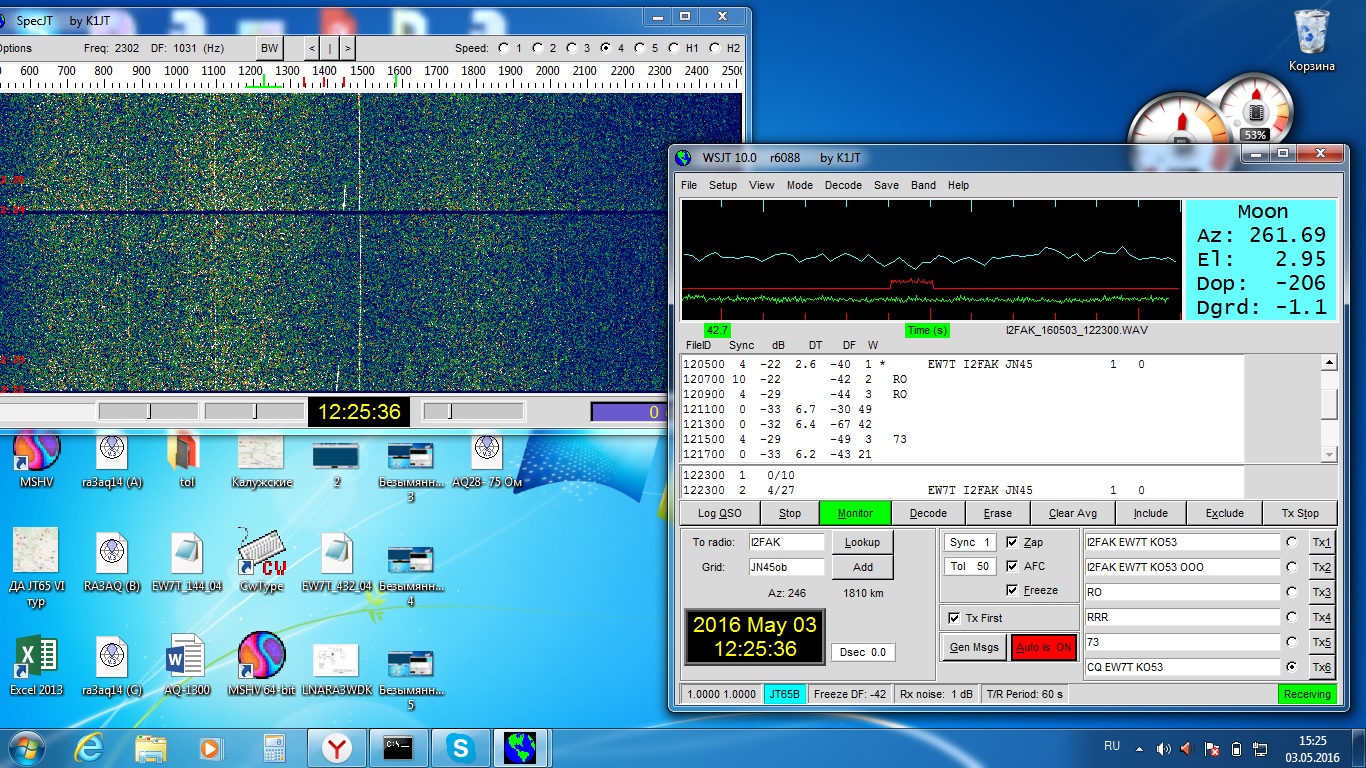Open the RA3AQ (B) antenna file icon
The width and height of the screenshot is (1366, 768).
(x=111, y=553)
